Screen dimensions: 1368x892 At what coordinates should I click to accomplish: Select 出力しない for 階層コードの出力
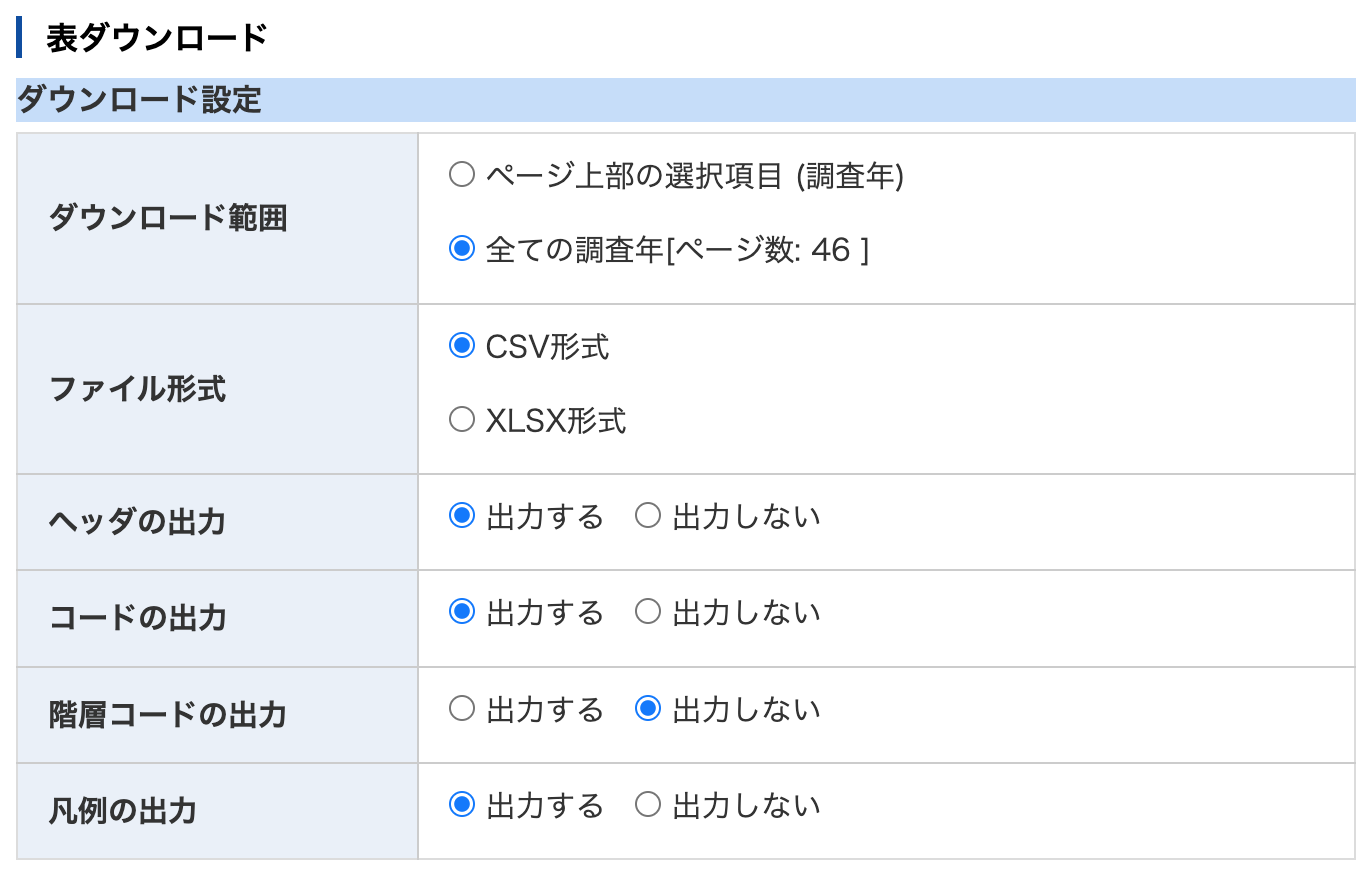click(648, 709)
